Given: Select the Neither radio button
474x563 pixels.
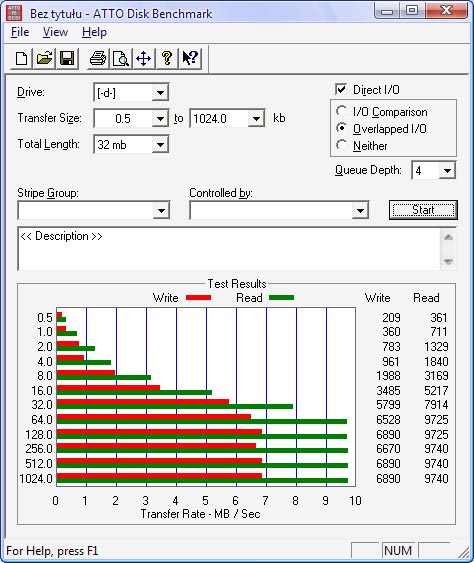Looking at the screenshot, I should pos(341,145).
